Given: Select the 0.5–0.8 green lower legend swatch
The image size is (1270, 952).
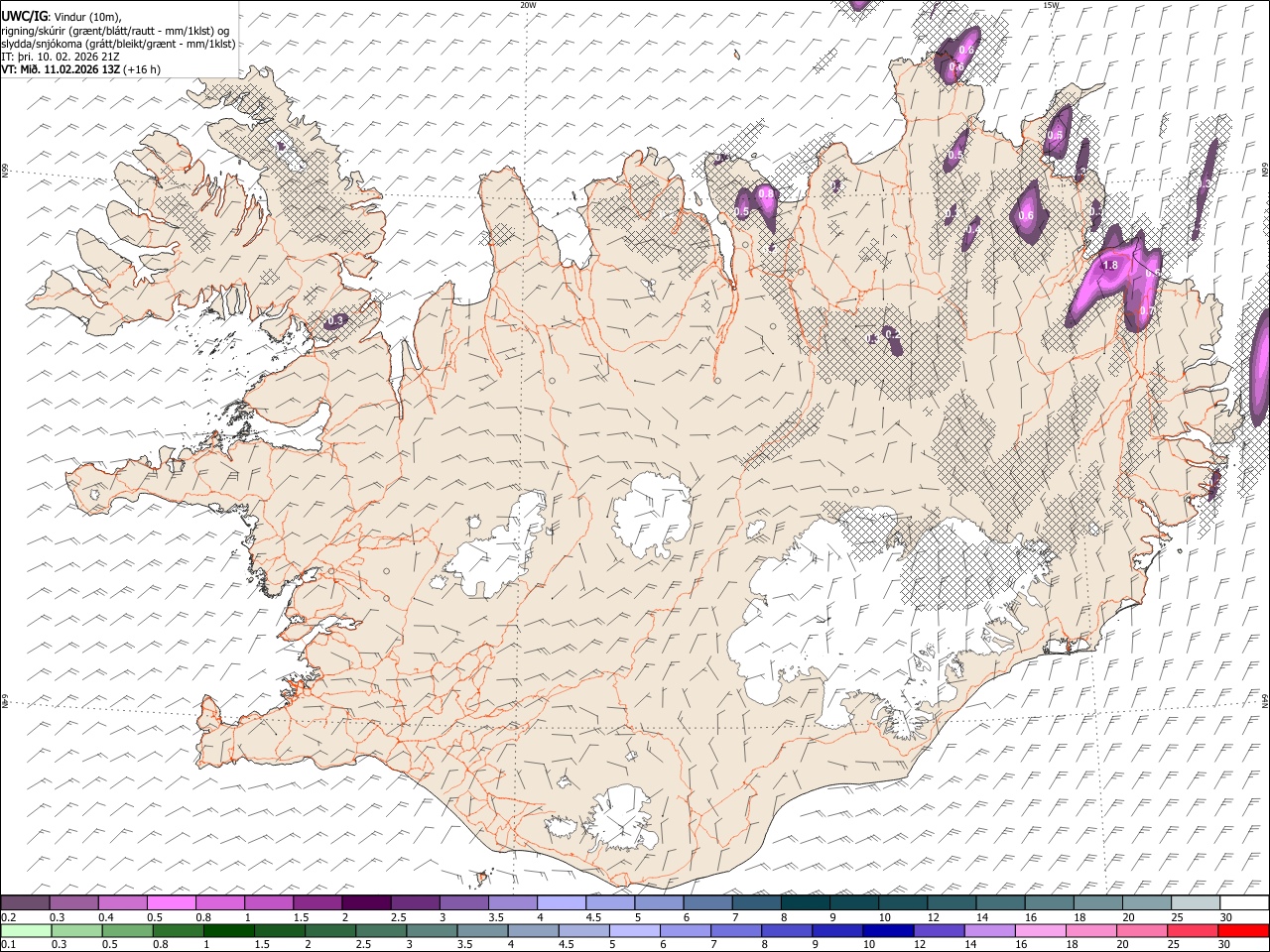Looking at the screenshot, I should 128,930.
